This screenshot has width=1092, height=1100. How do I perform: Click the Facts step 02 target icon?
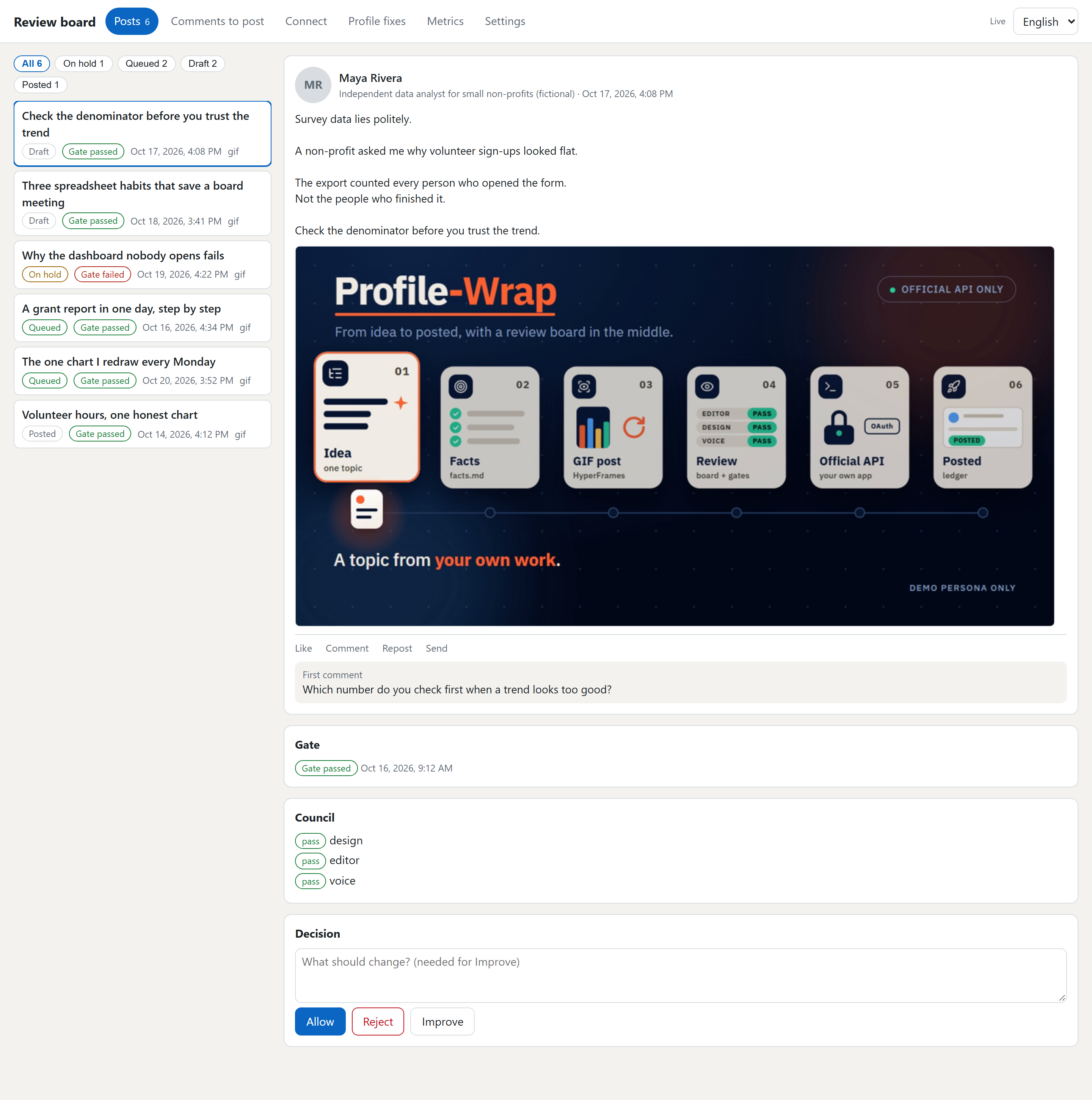461,387
